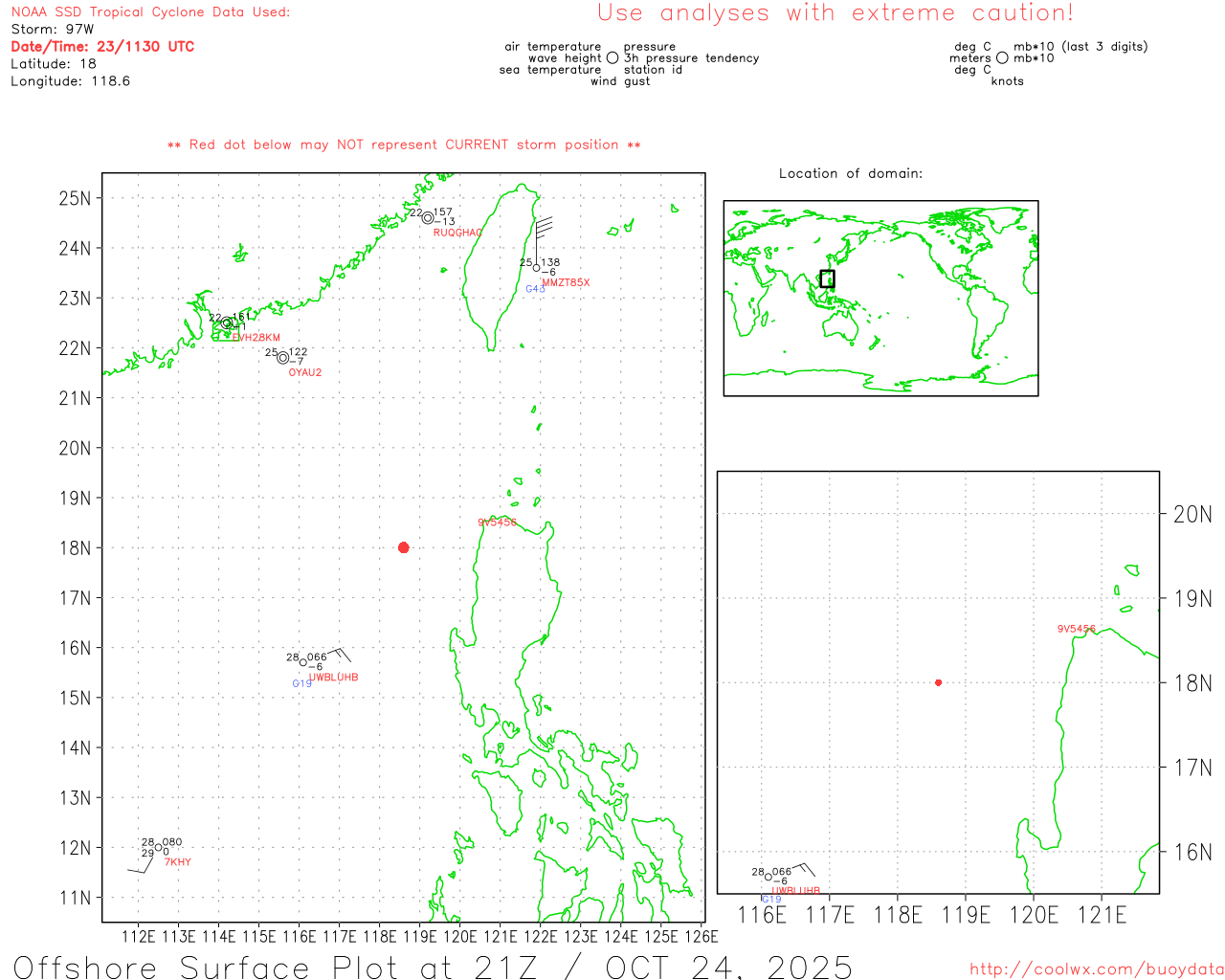
Task: Click the red storm dot in the zoomed inset map
Action: pos(938,682)
